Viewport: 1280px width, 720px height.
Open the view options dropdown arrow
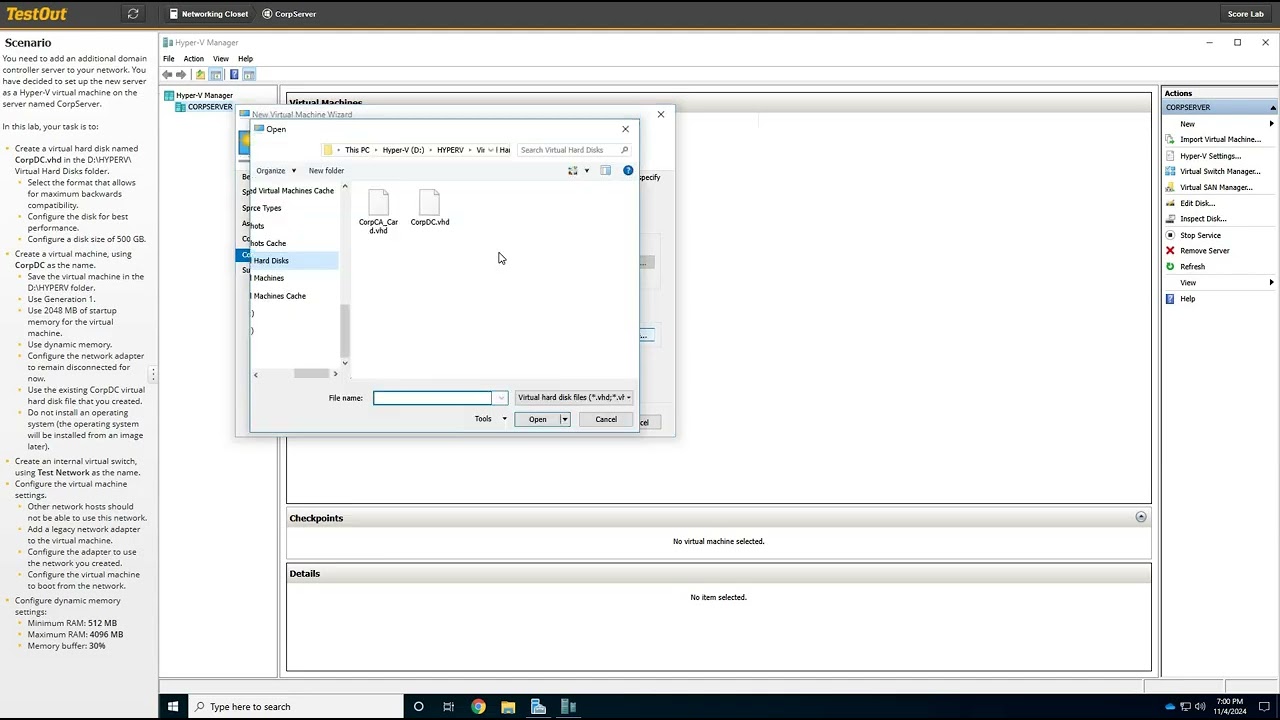(x=587, y=171)
